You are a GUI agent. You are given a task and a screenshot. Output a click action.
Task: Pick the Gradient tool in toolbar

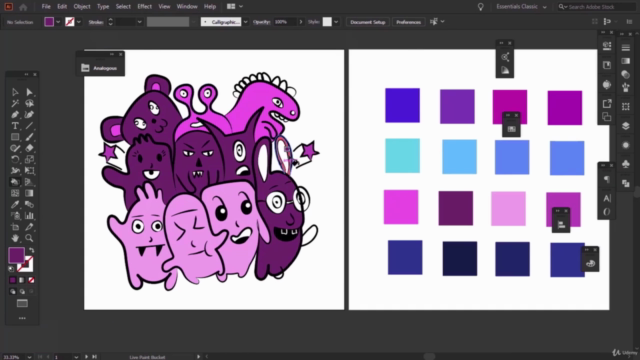29,193
